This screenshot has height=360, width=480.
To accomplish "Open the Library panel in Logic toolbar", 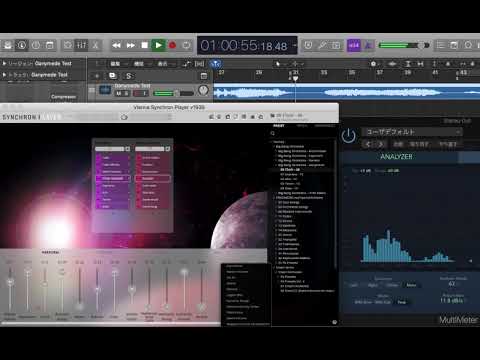I will (7, 45).
